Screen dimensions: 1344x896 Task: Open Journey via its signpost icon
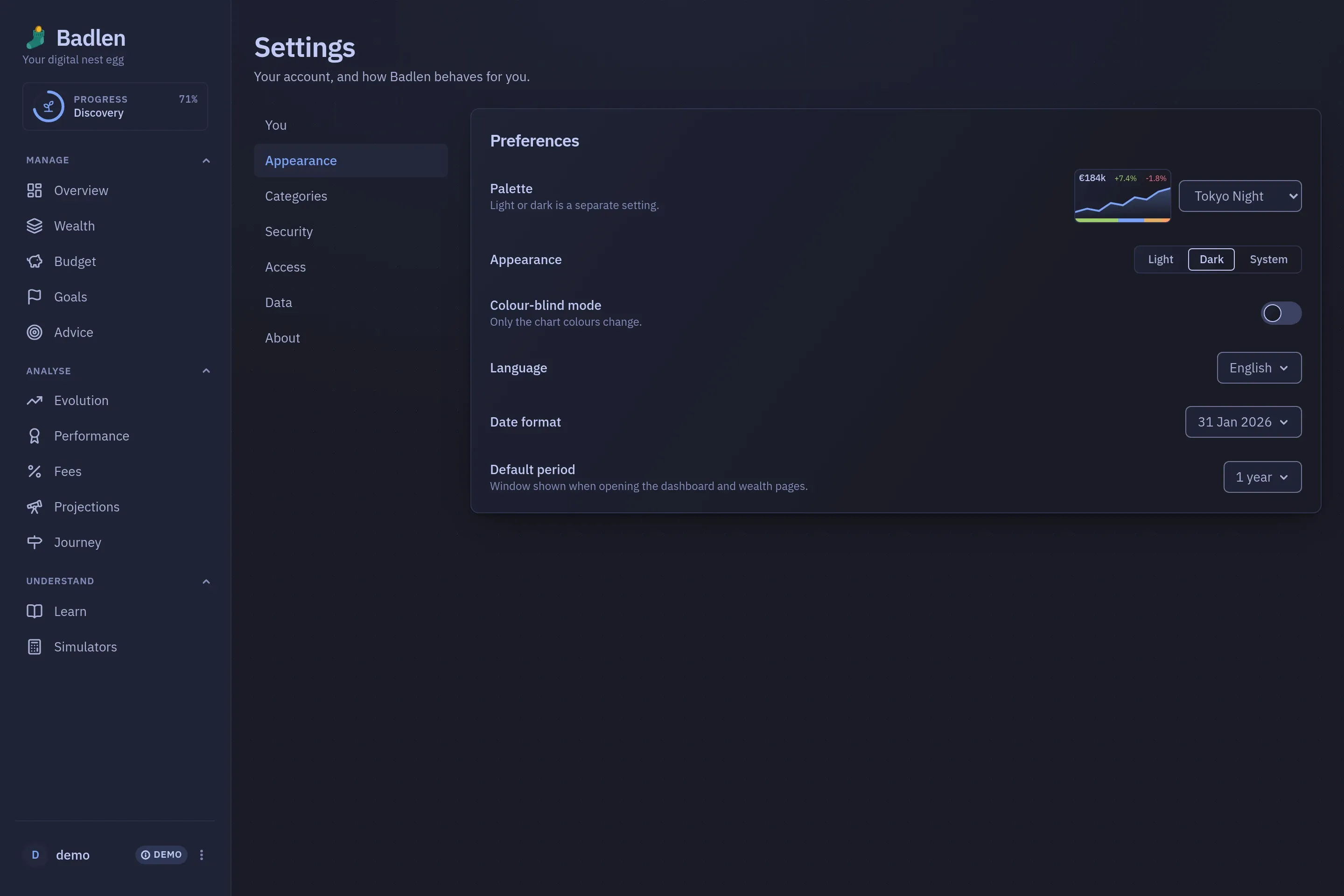(x=34, y=542)
